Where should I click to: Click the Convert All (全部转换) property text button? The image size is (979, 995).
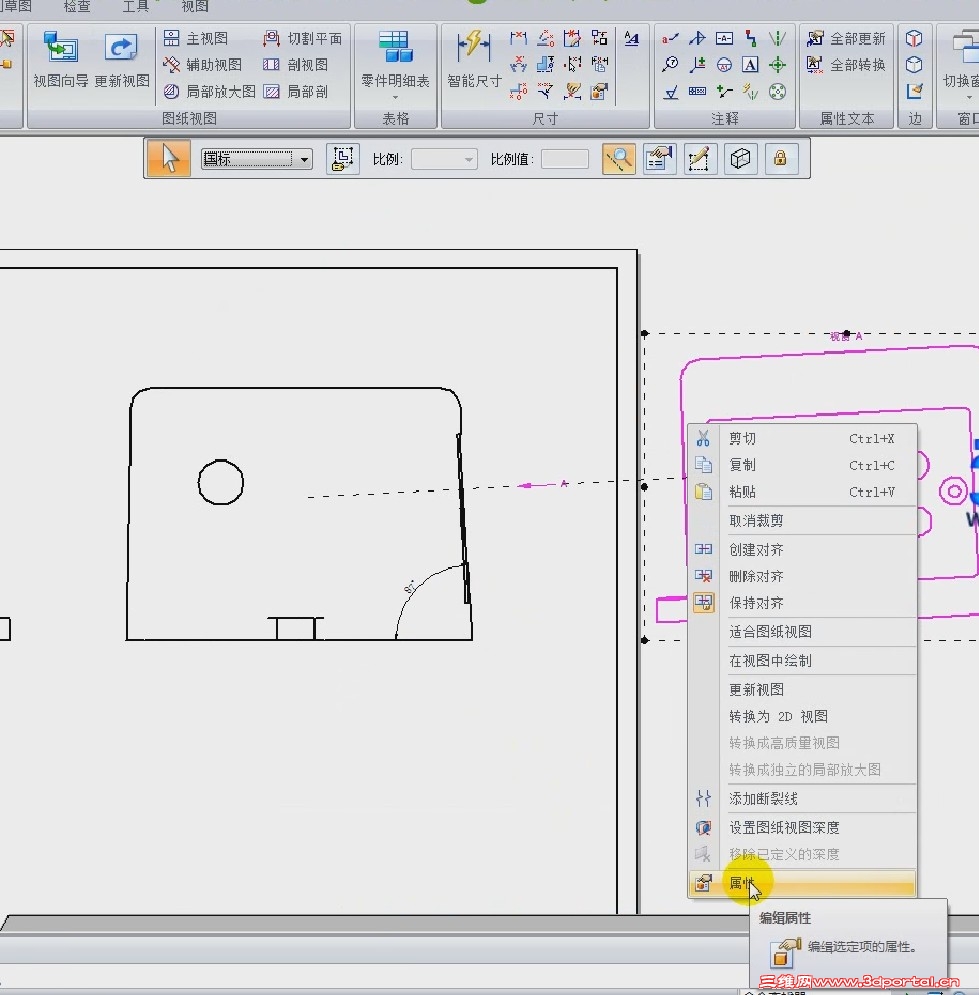pos(846,65)
